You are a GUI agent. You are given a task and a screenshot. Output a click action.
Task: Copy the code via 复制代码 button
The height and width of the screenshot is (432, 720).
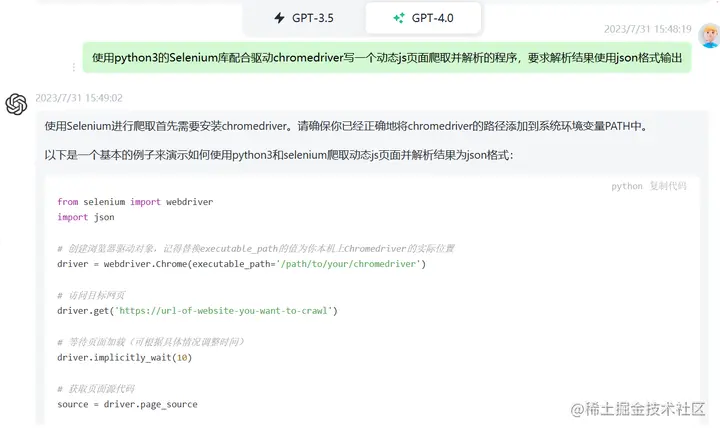point(668,186)
